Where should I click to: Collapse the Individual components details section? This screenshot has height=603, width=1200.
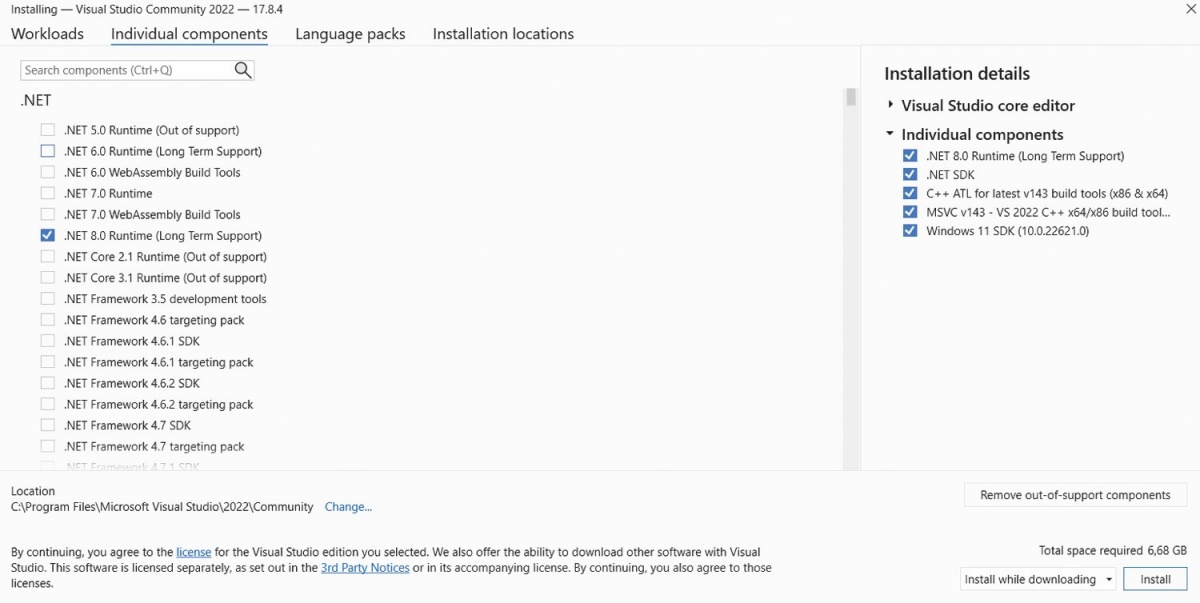tap(890, 134)
